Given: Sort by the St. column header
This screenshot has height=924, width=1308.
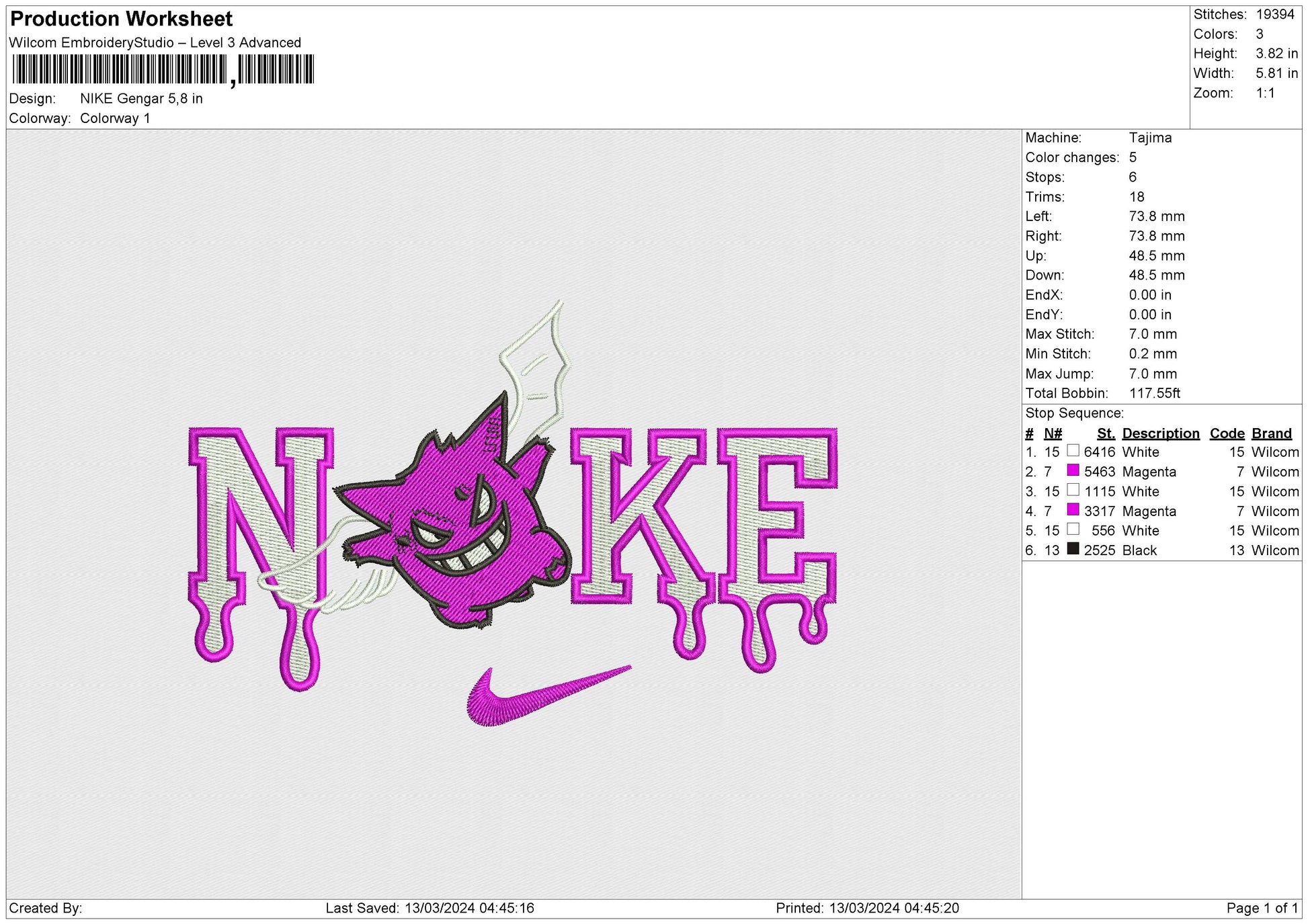Looking at the screenshot, I should coord(1108,433).
